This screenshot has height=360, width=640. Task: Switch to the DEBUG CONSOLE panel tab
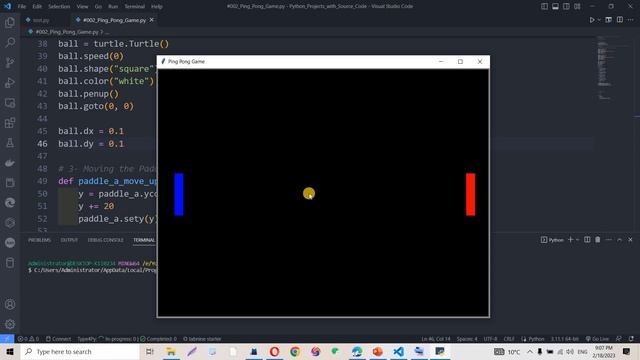coord(105,240)
